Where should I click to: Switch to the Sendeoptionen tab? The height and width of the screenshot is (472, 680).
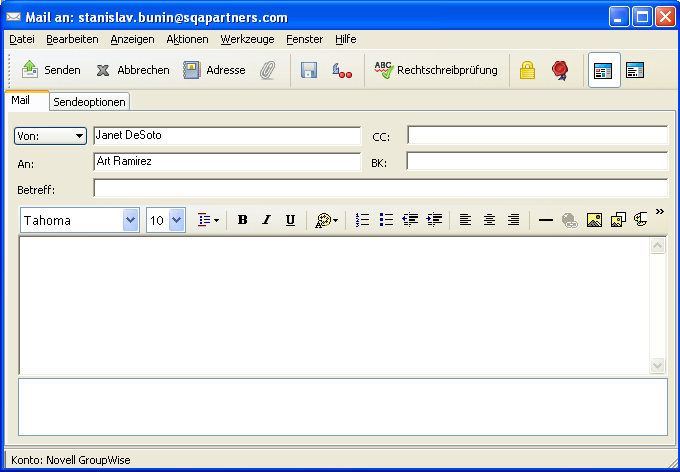tap(89, 102)
